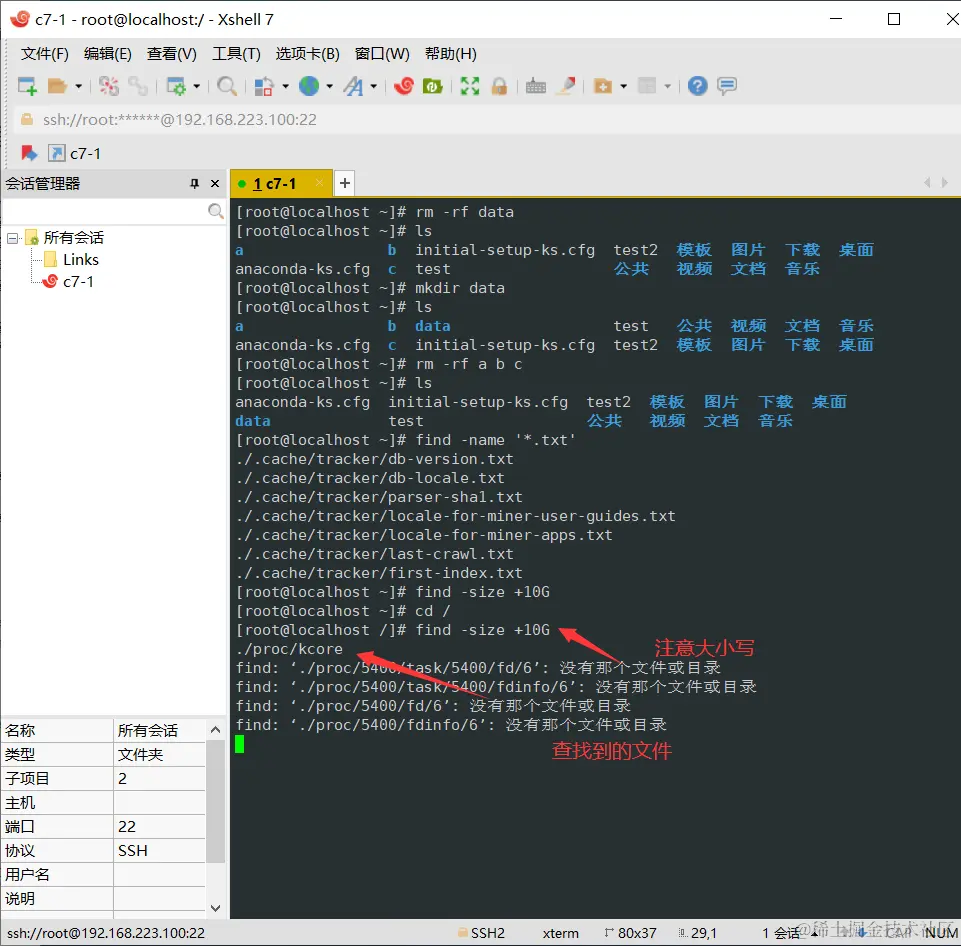Click the SSH2 status bar entry
The width and height of the screenshot is (961, 946).
(x=482, y=933)
